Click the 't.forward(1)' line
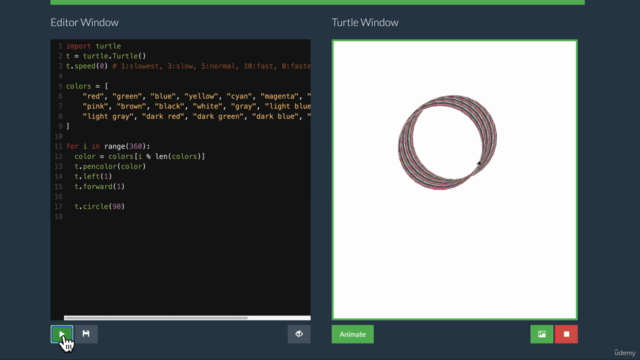This screenshot has width=640, height=360. point(100,187)
